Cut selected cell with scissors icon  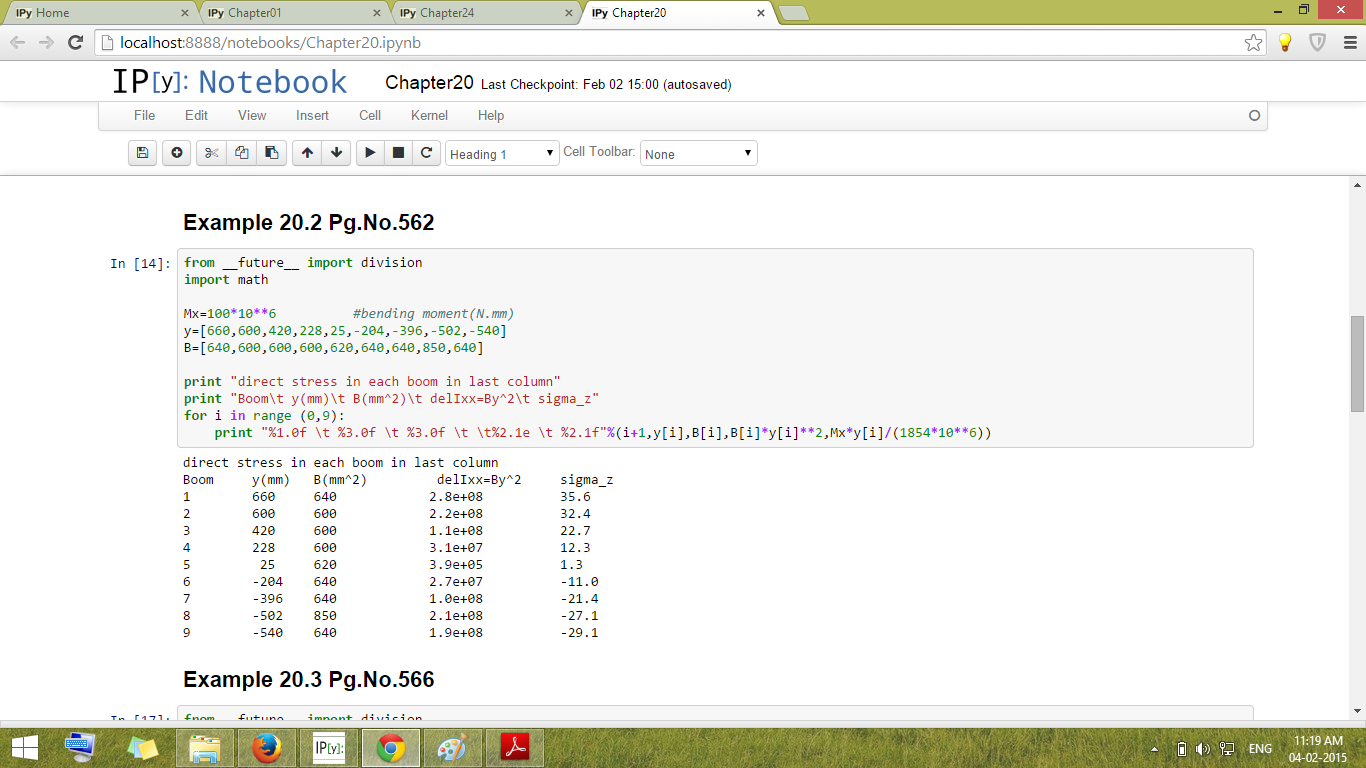[x=211, y=153]
